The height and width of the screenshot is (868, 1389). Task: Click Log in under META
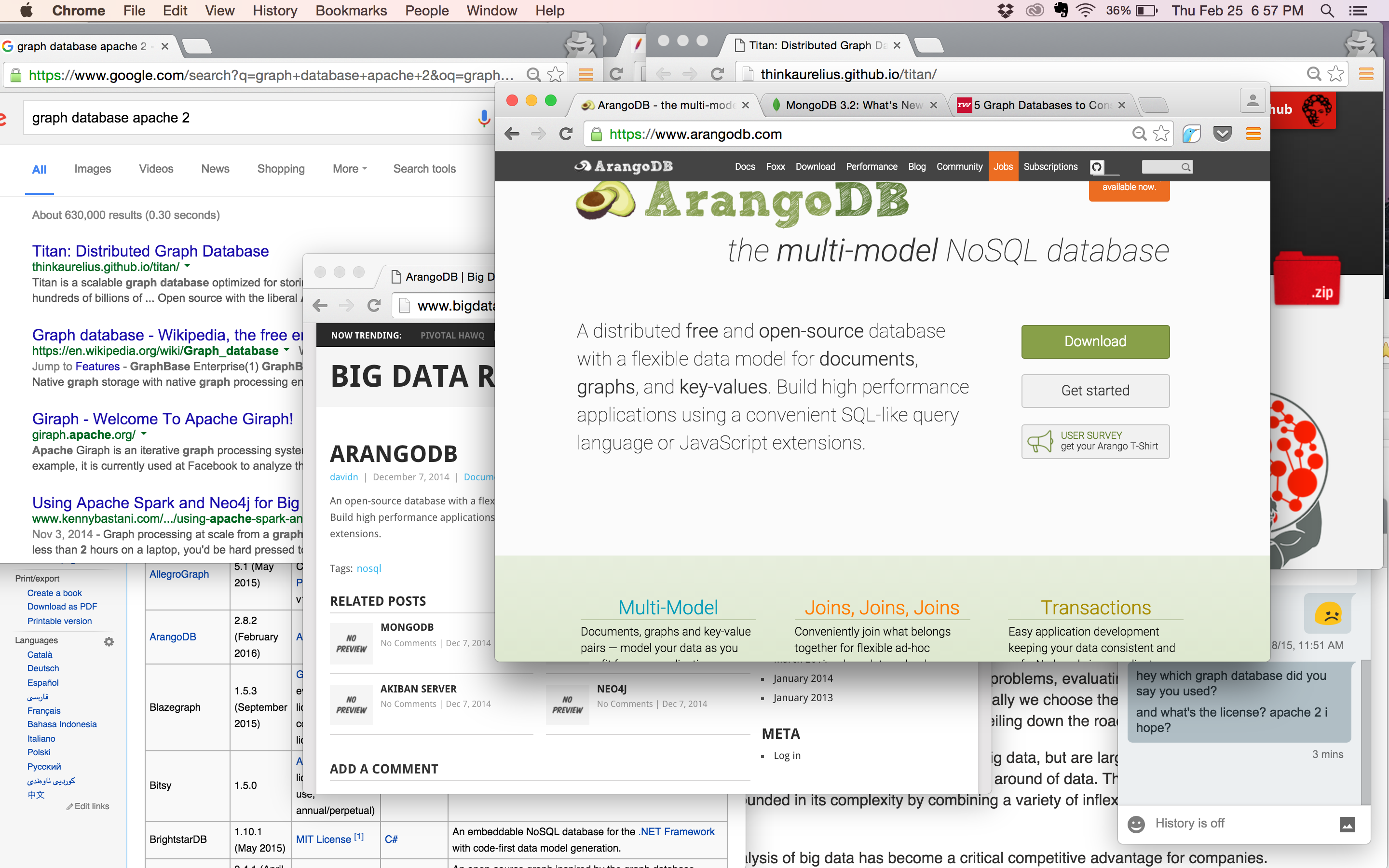(x=787, y=756)
